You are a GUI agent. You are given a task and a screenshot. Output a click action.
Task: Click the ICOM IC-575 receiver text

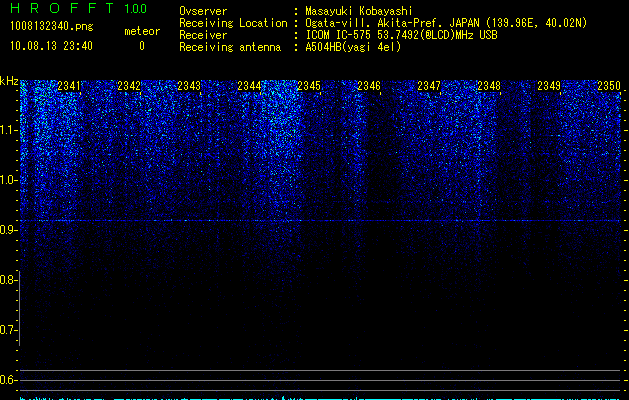(401, 35)
